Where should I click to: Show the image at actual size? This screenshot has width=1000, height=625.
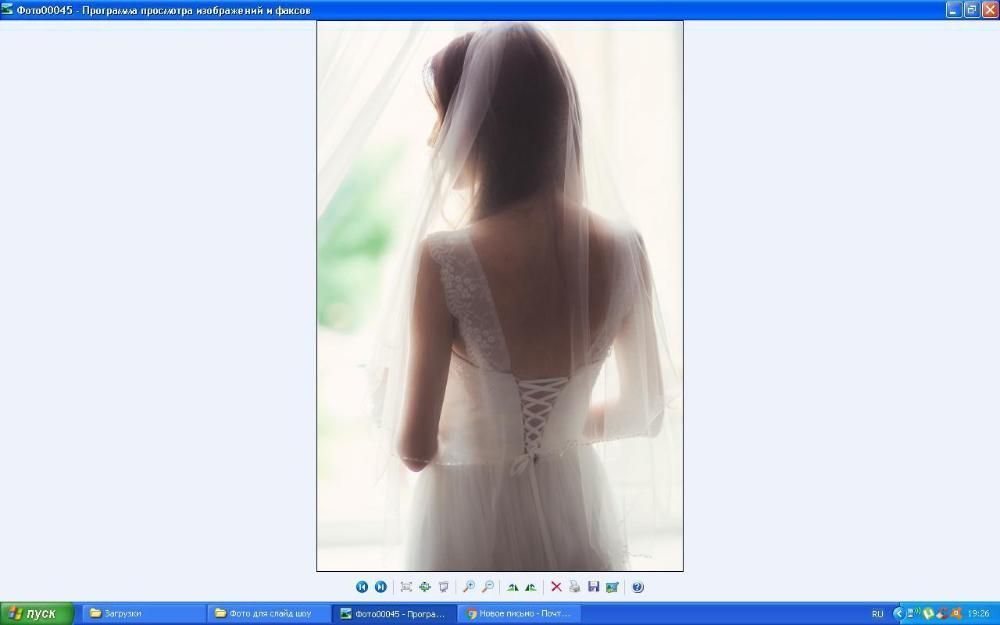click(x=425, y=587)
